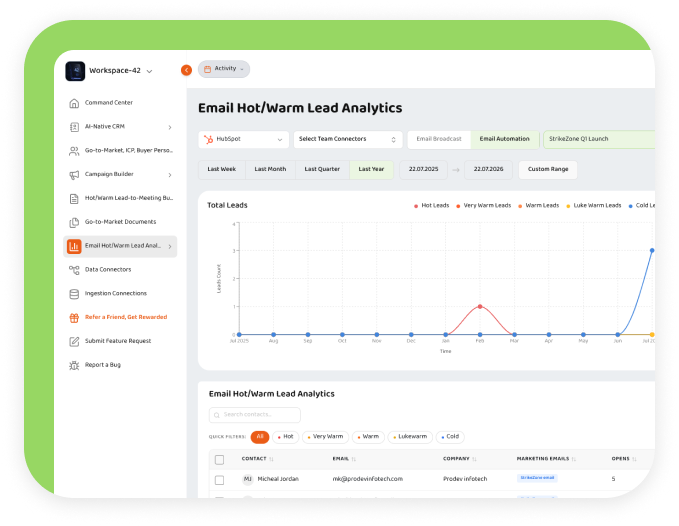Open Submit Feature Request pencil icon
Image resolution: width=679 pixels, height=526 pixels.
tap(74, 342)
